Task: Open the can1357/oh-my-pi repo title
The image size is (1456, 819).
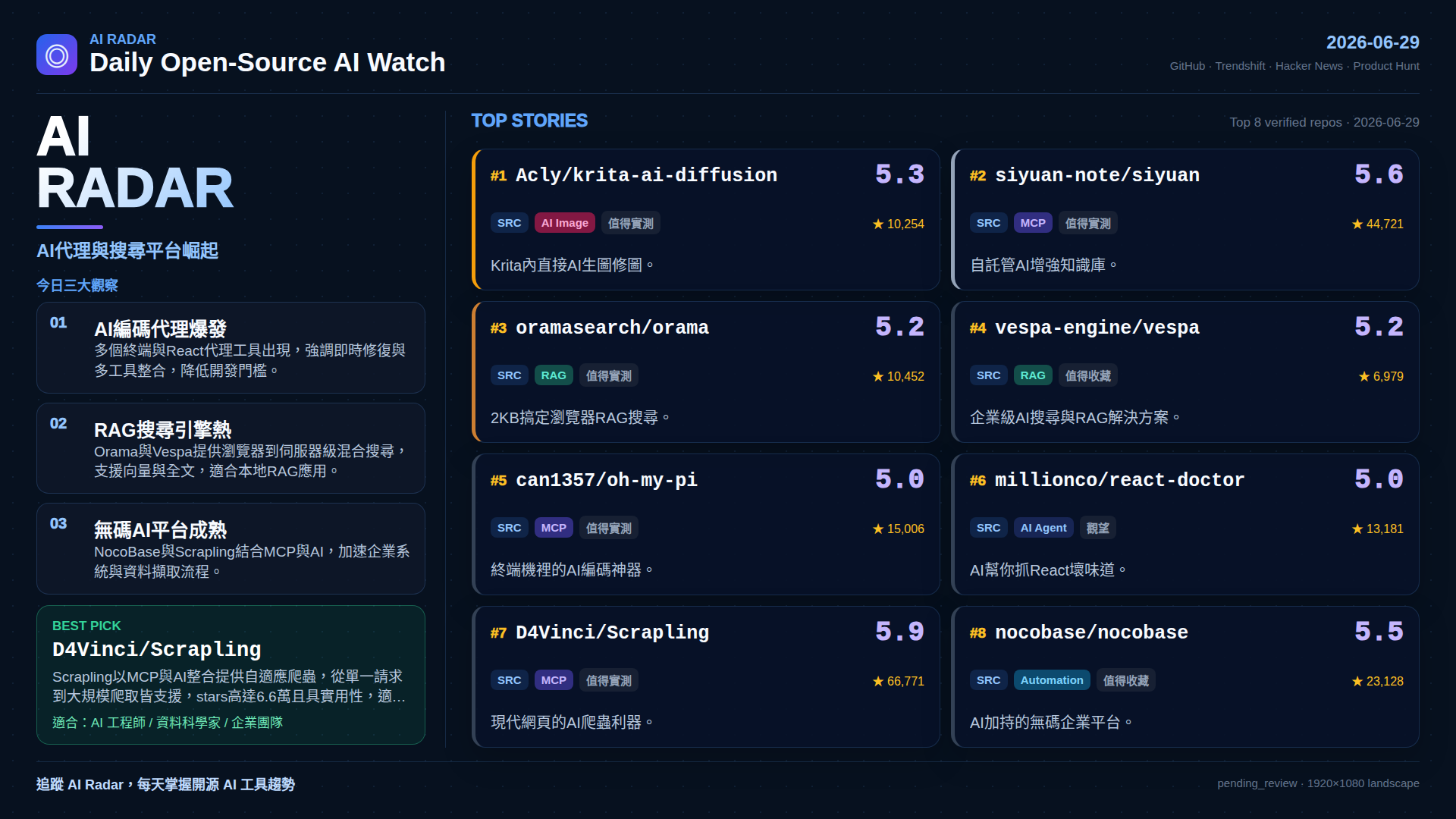Action: pyautogui.click(x=607, y=480)
